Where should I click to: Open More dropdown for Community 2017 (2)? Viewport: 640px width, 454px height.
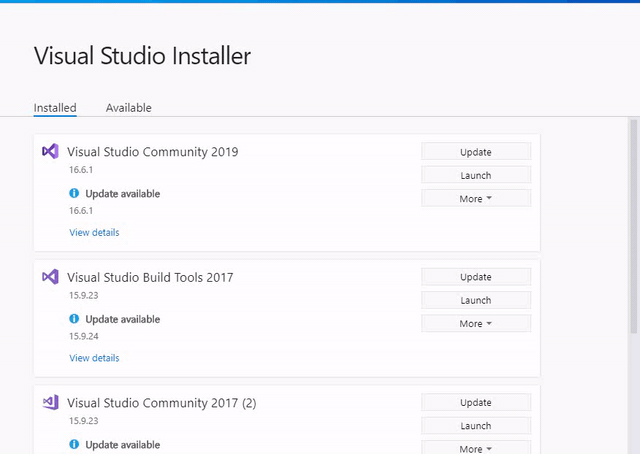tap(476, 448)
